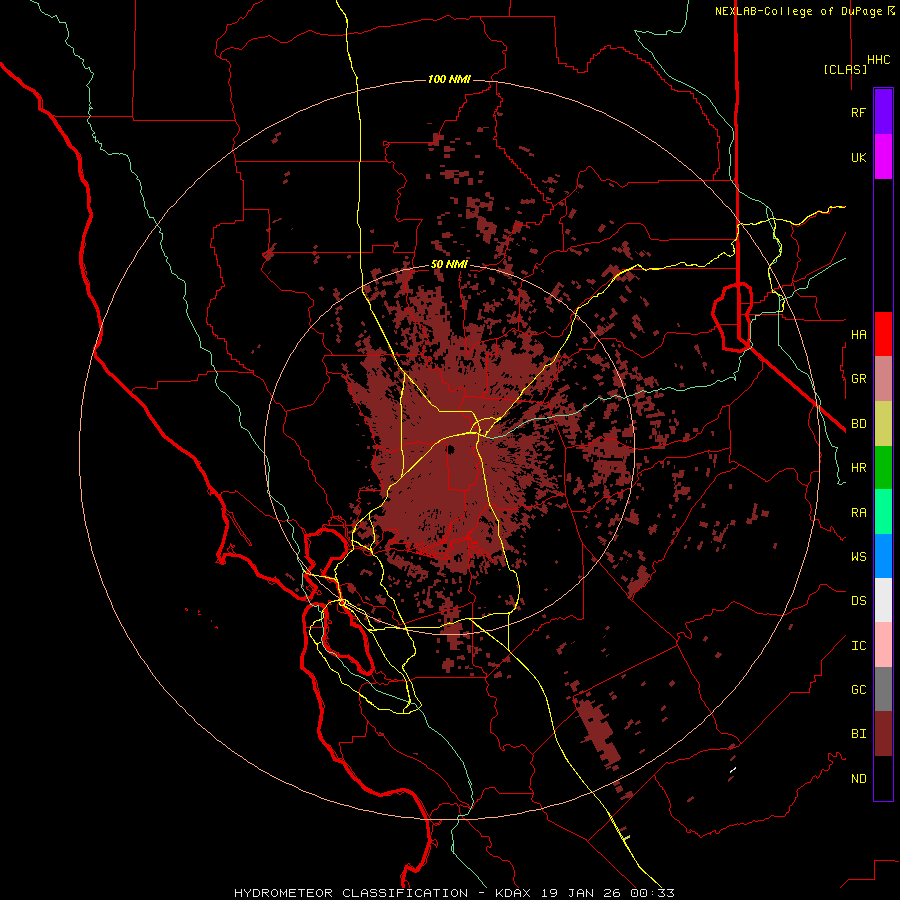Click the GR legend color swatch
This screenshot has width=900, height=900.
tap(883, 378)
